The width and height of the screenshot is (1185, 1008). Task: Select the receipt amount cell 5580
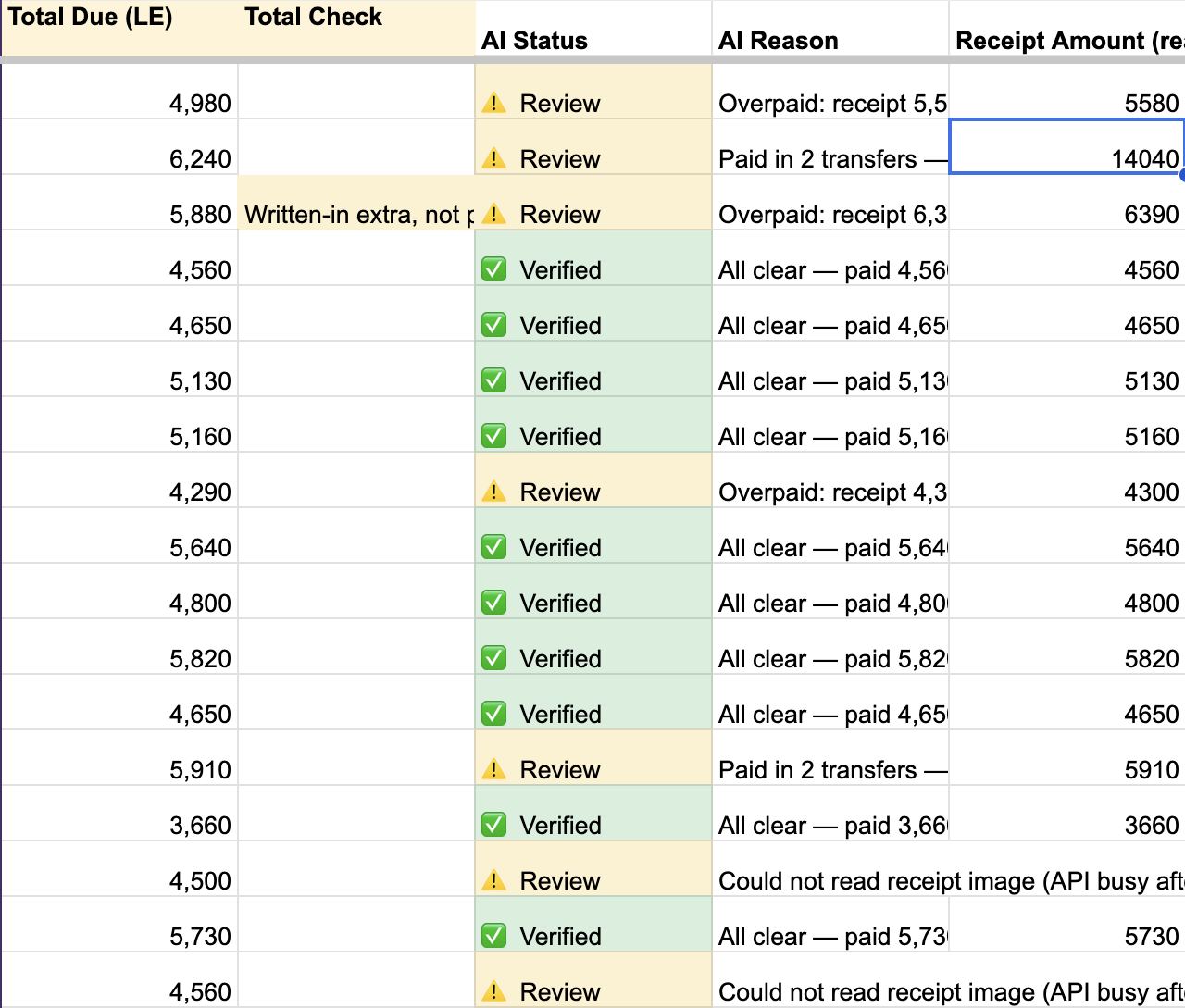[x=1067, y=92]
